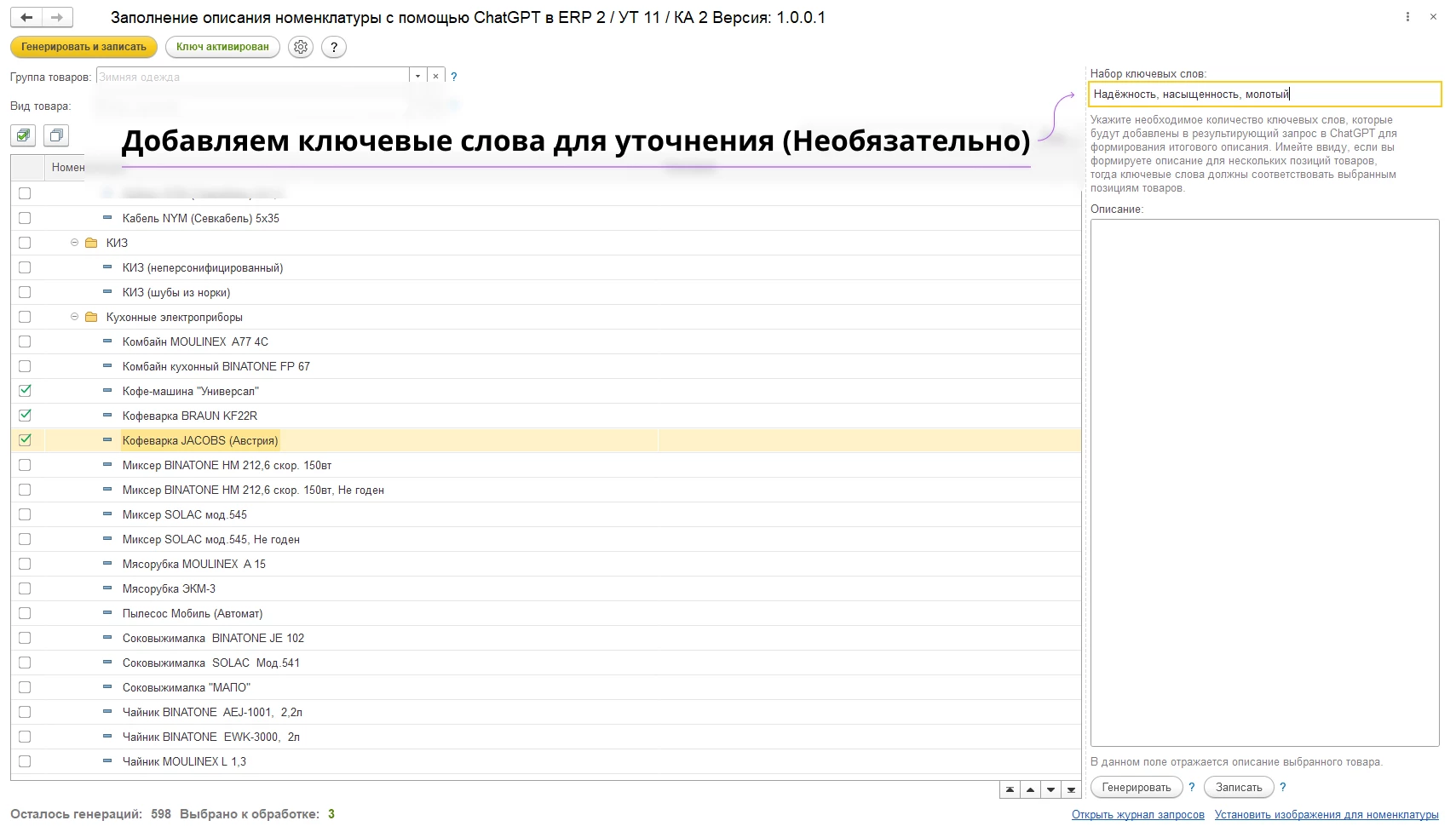Go back with the left arrow

tap(26, 17)
